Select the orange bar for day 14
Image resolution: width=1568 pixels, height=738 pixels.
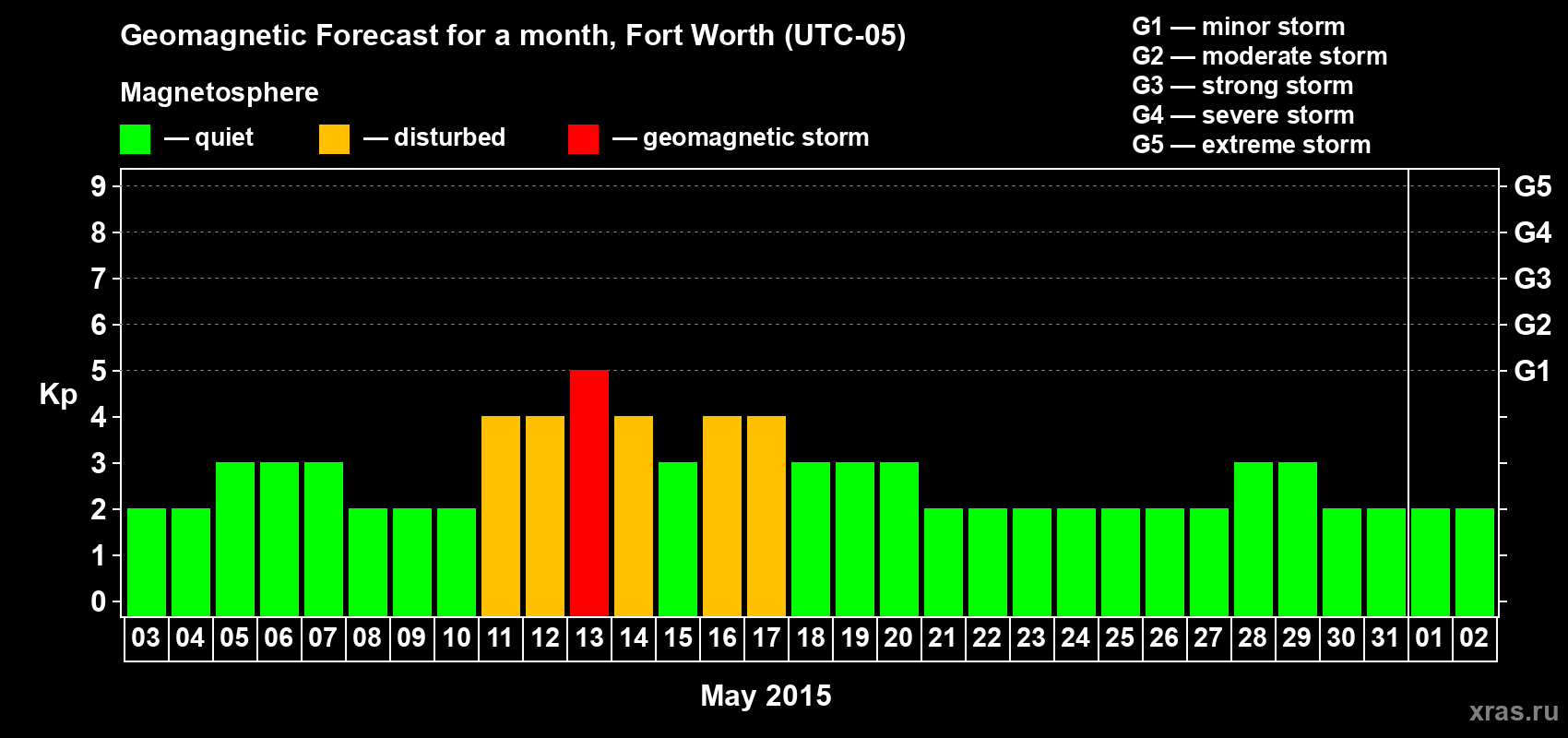[634, 516]
